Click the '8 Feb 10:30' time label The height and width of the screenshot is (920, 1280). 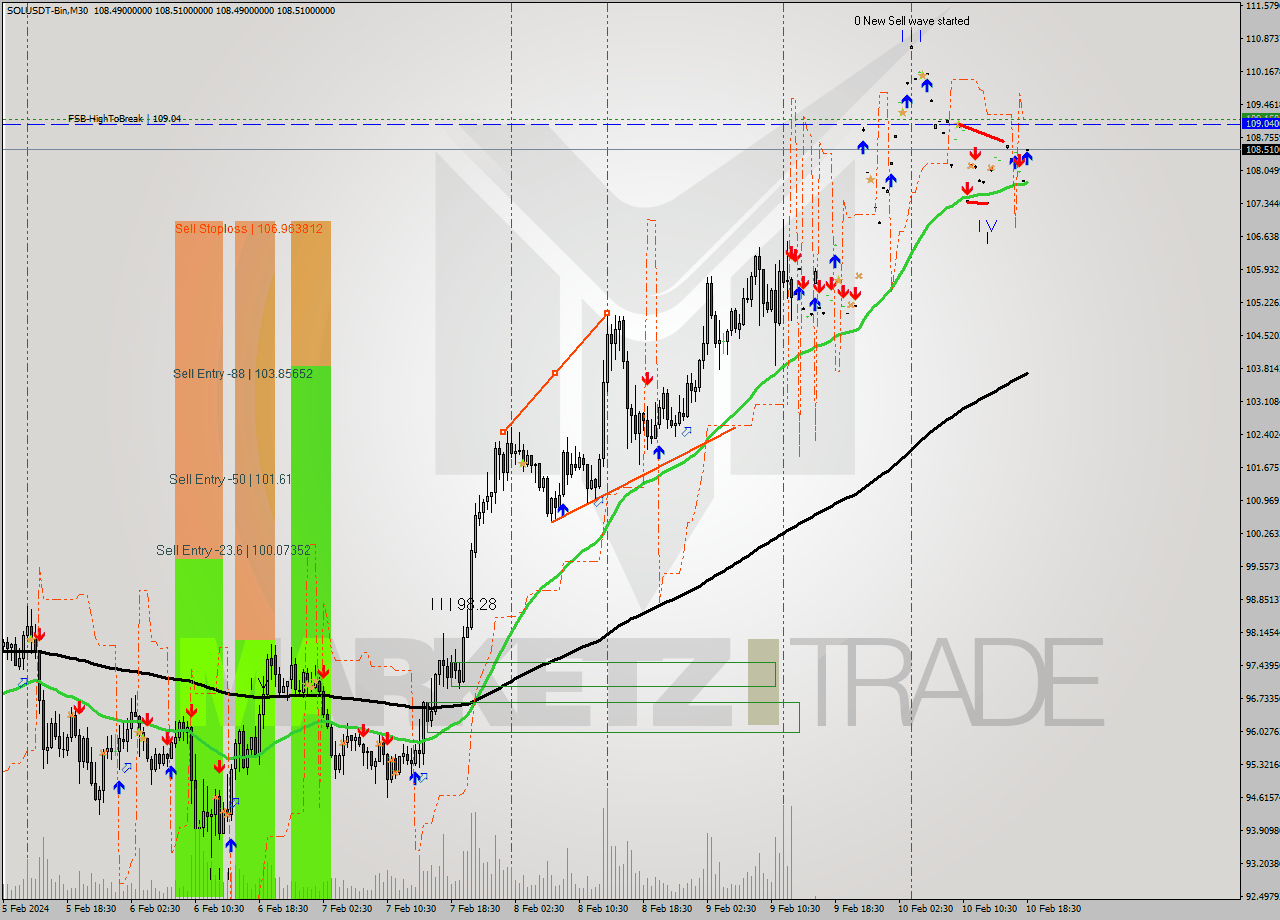pyautogui.click(x=602, y=909)
